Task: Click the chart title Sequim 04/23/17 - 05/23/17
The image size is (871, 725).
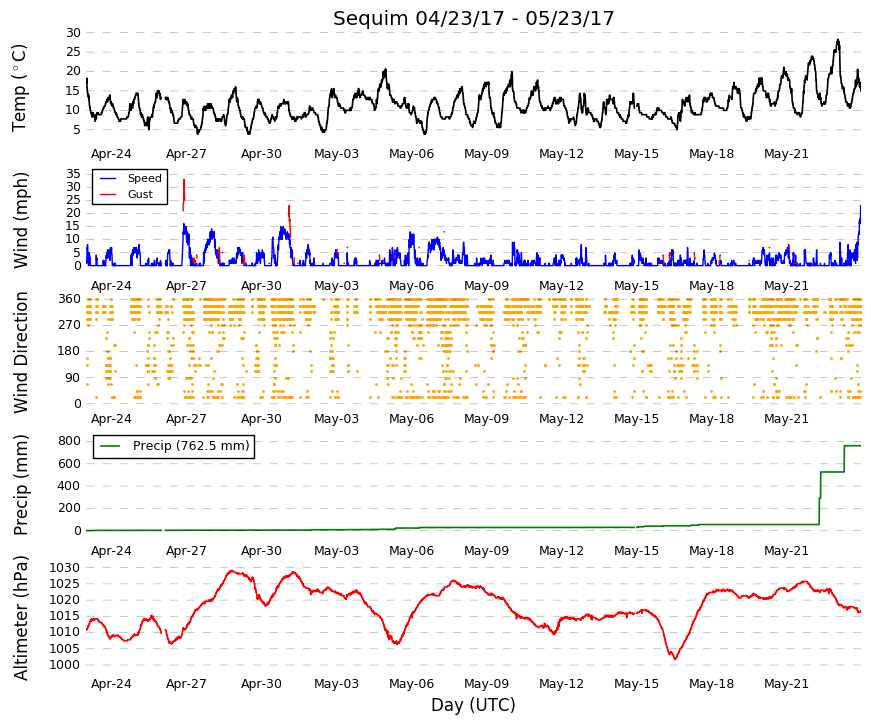Action: tap(473, 18)
